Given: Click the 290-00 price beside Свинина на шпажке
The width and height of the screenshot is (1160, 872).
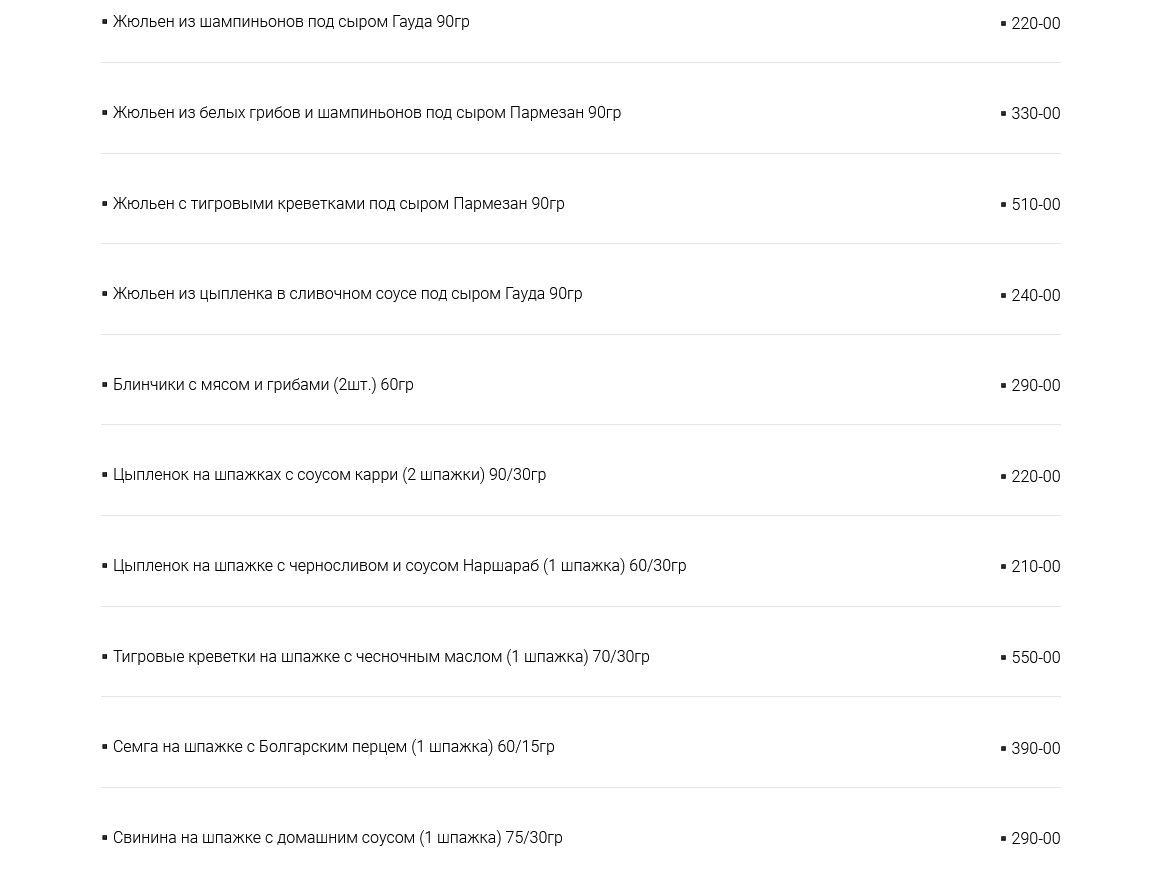Looking at the screenshot, I should coord(1034,839).
